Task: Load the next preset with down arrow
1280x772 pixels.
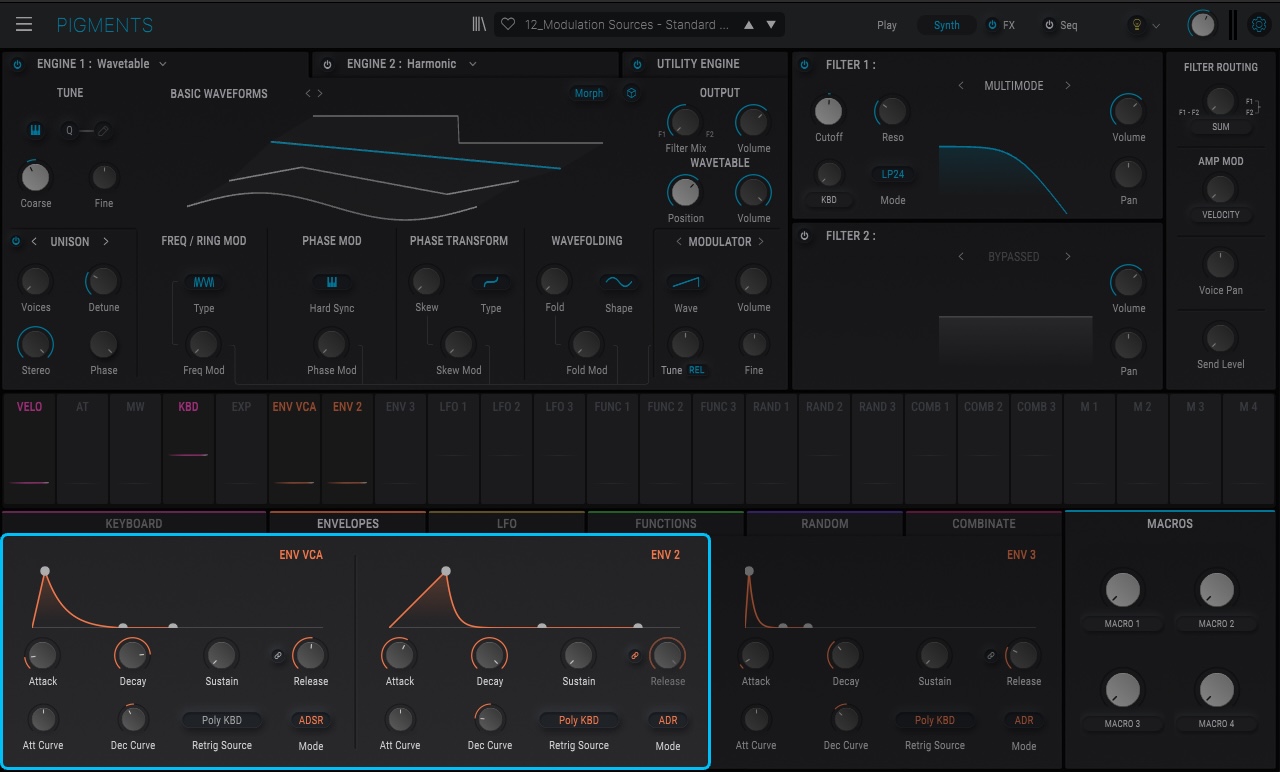Action: pyautogui.click(x=771, y=25)
